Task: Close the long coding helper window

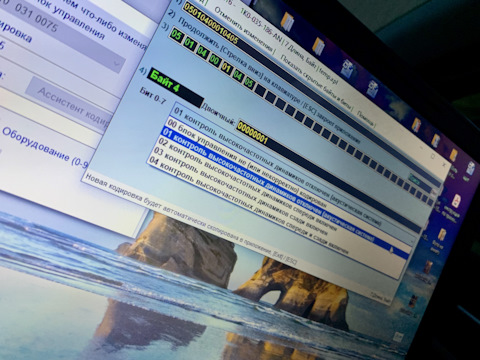Action: click(444, 164)
